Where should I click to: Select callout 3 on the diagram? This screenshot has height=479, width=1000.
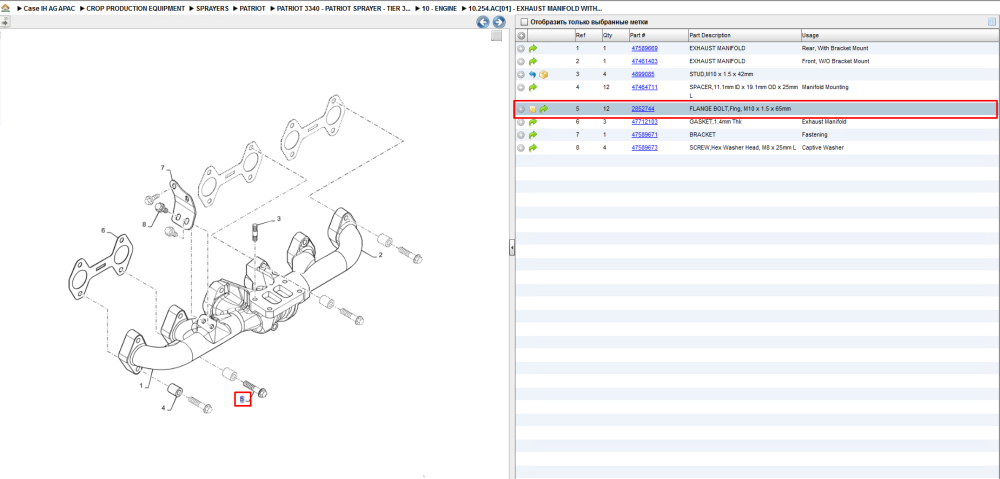coord(278,219)
